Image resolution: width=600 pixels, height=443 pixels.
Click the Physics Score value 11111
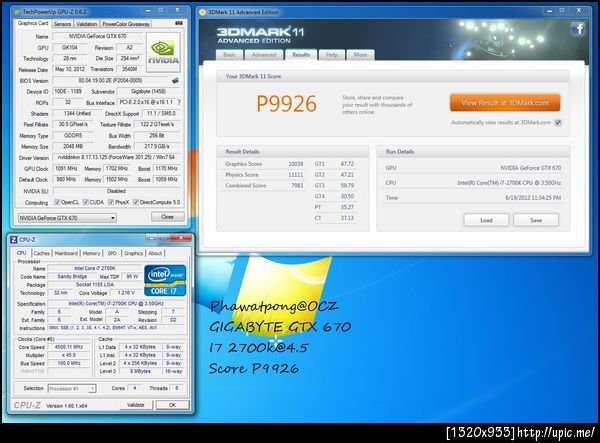coord(295,174)
